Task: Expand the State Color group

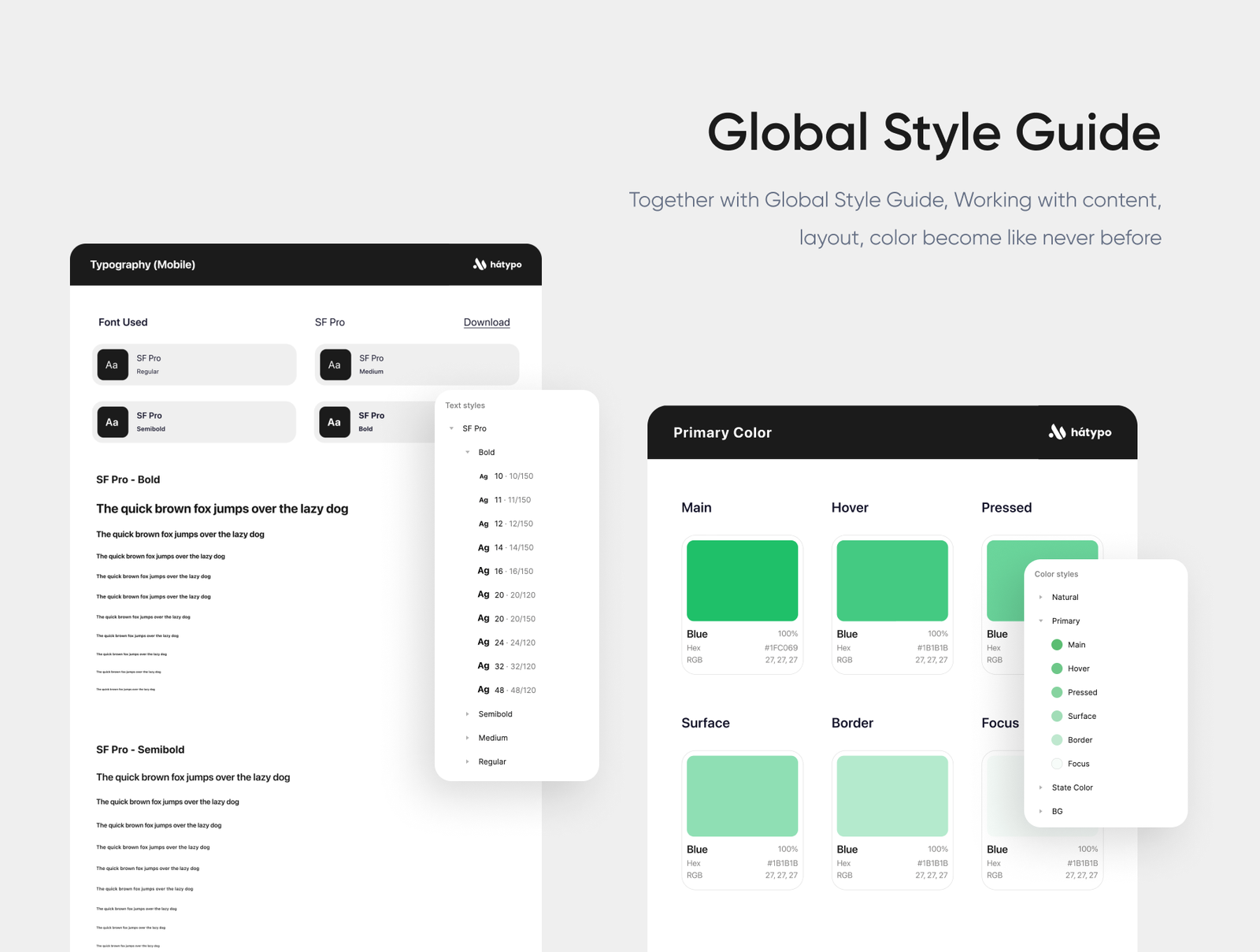Action: point(1041,787)
